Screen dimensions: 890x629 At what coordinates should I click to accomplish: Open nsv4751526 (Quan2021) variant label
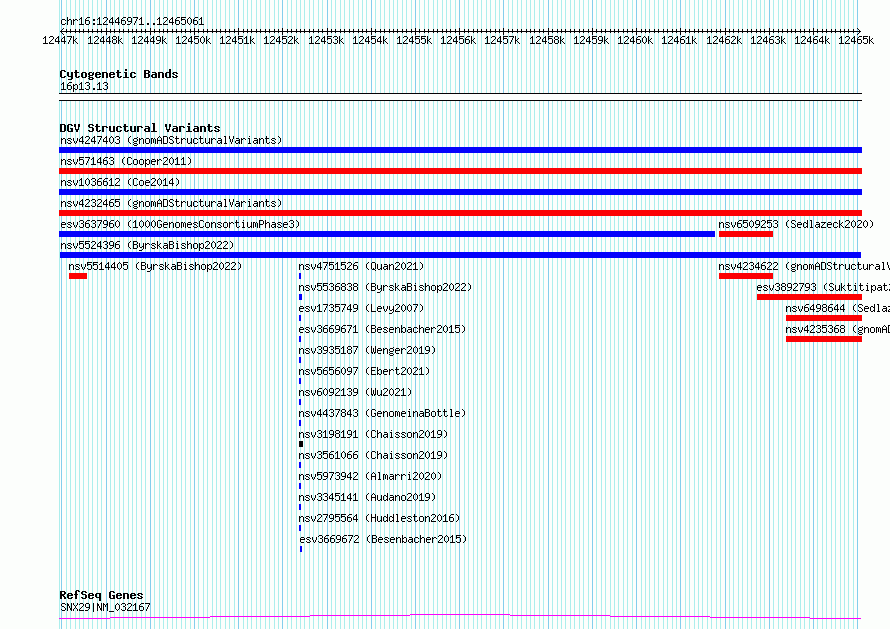[x=361, y=266]
